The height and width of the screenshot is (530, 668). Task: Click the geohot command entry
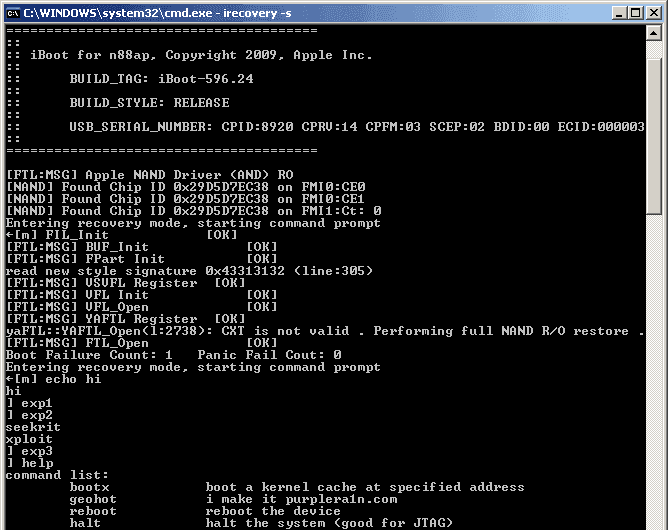point(93,499)
